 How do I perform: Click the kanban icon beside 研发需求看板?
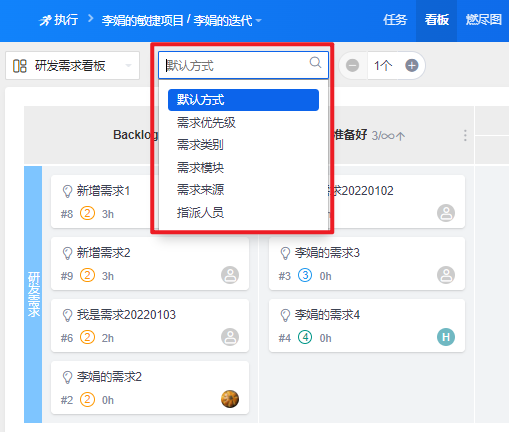pos(20,66)
